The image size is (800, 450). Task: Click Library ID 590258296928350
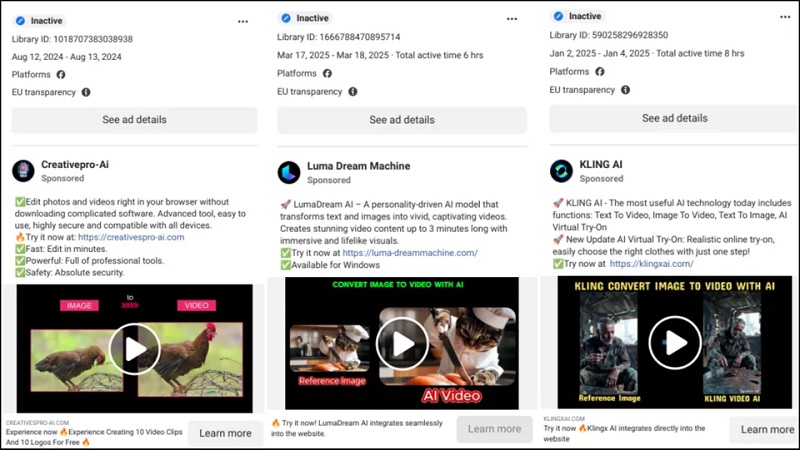click(609, 35)
